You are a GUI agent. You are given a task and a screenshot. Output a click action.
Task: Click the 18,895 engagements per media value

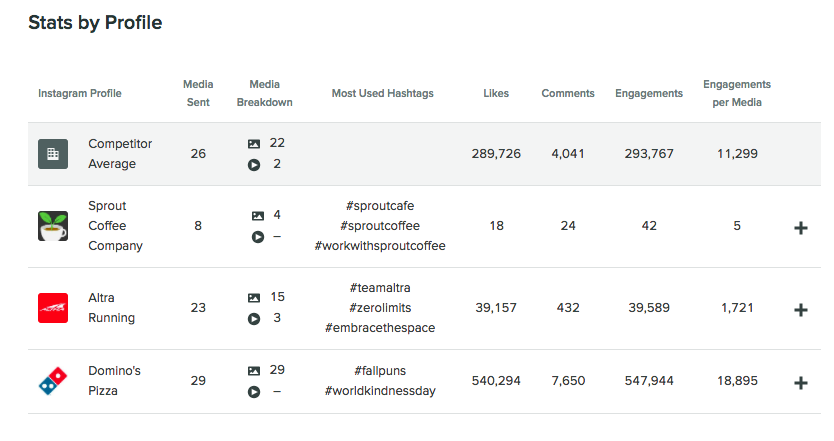point(737,381)
